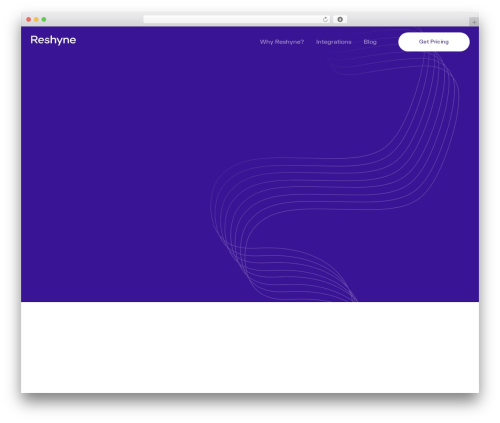Screen dimensions: 500x423
Task: Click the white section below the hero
Action: pos(250,347)
